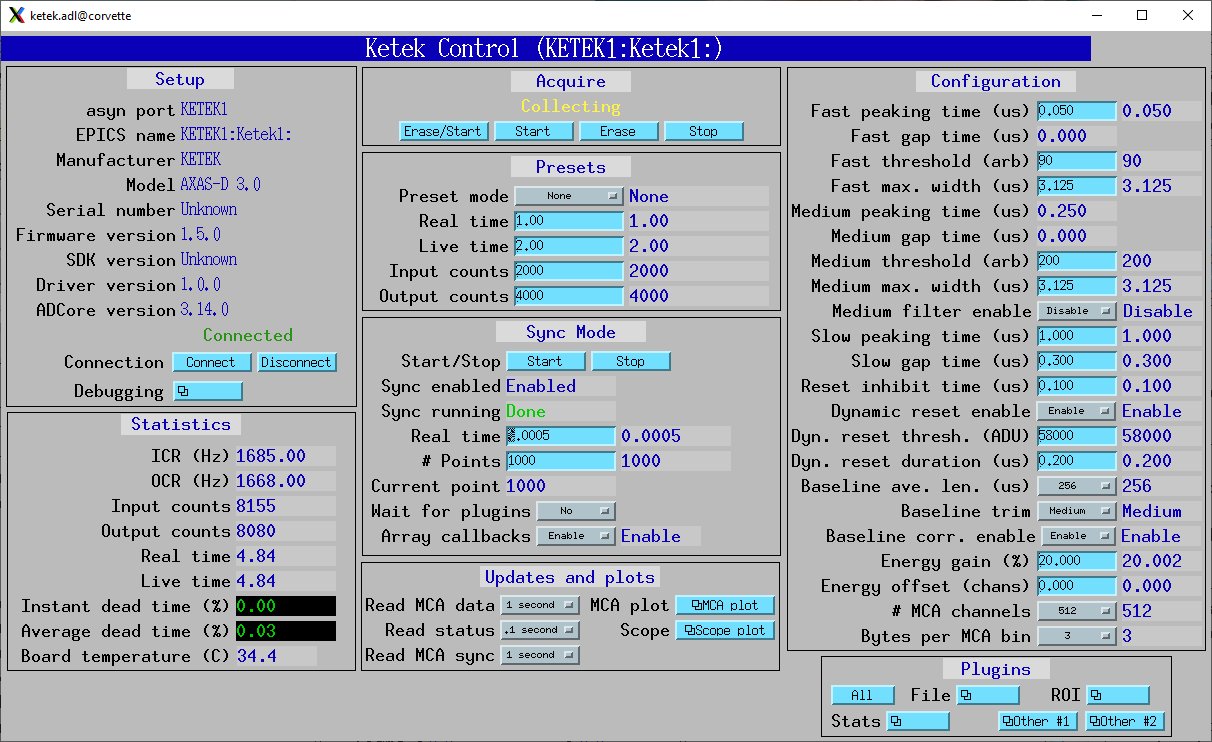Click the Average dead time readback 0.03
Viewport: 1212px width, 742px height.
[286, 631]
